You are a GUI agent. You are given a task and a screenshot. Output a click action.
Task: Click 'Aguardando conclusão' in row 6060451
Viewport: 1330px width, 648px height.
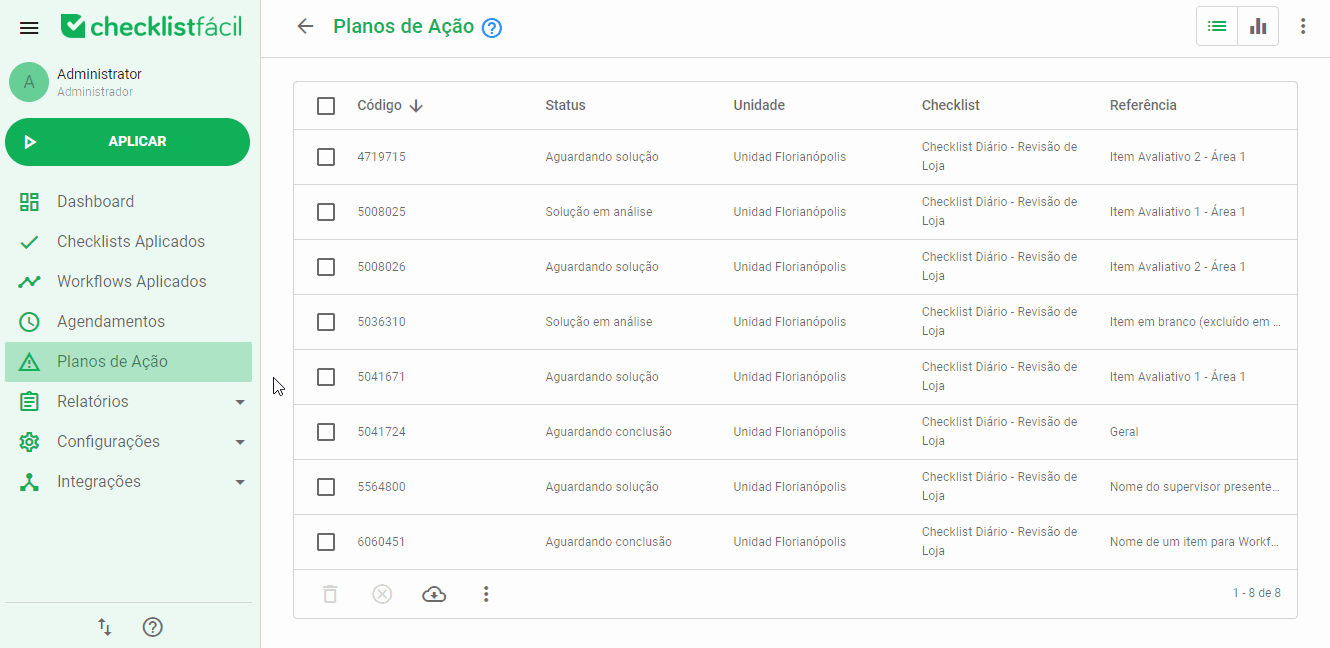coord(608,542)
